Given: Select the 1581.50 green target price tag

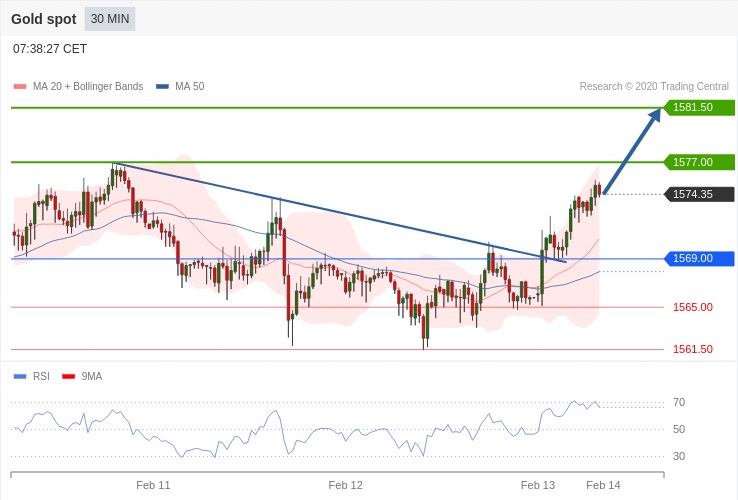Looking at the screenshot, I should click(x=699, y=107).
